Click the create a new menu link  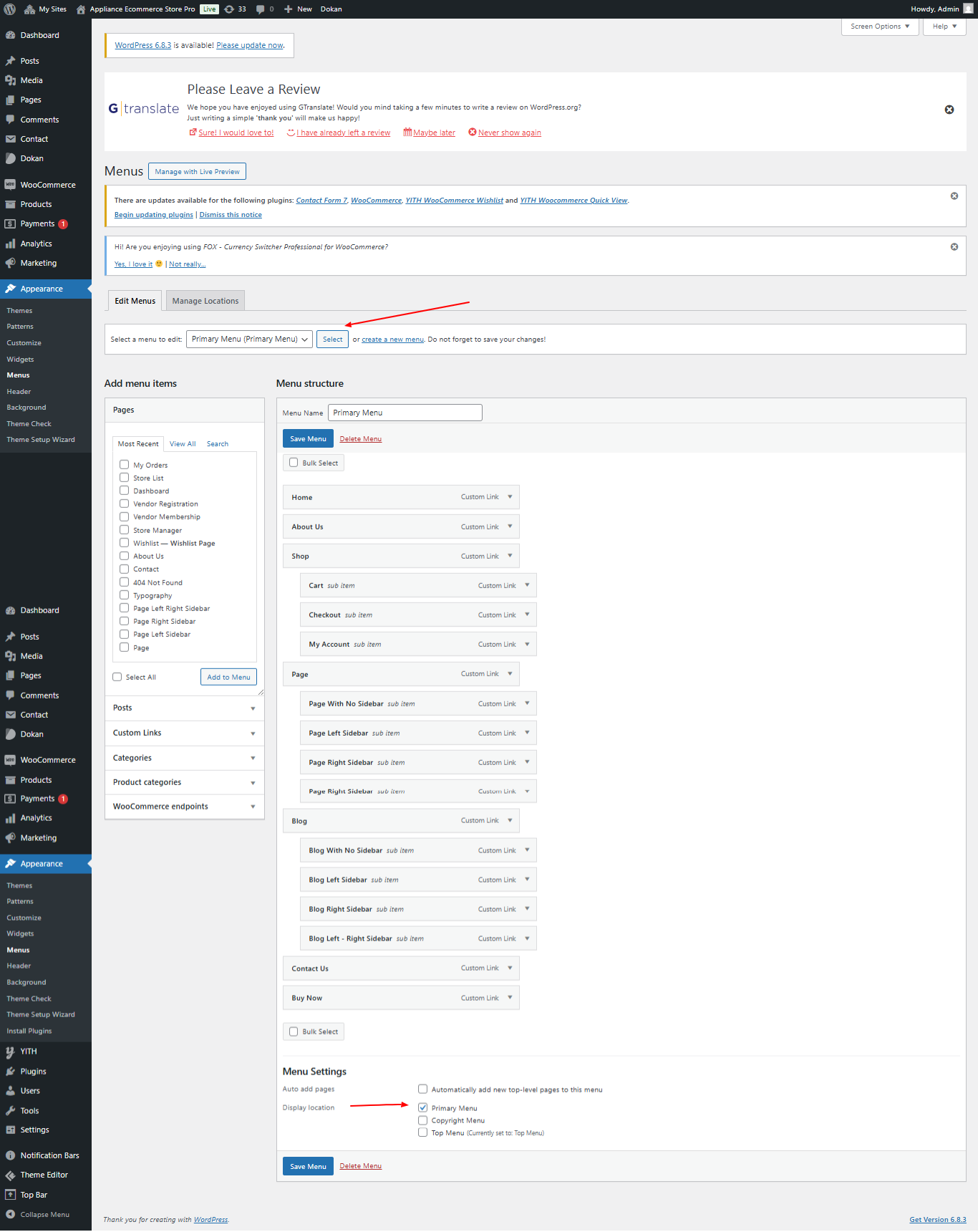[392, 340]
